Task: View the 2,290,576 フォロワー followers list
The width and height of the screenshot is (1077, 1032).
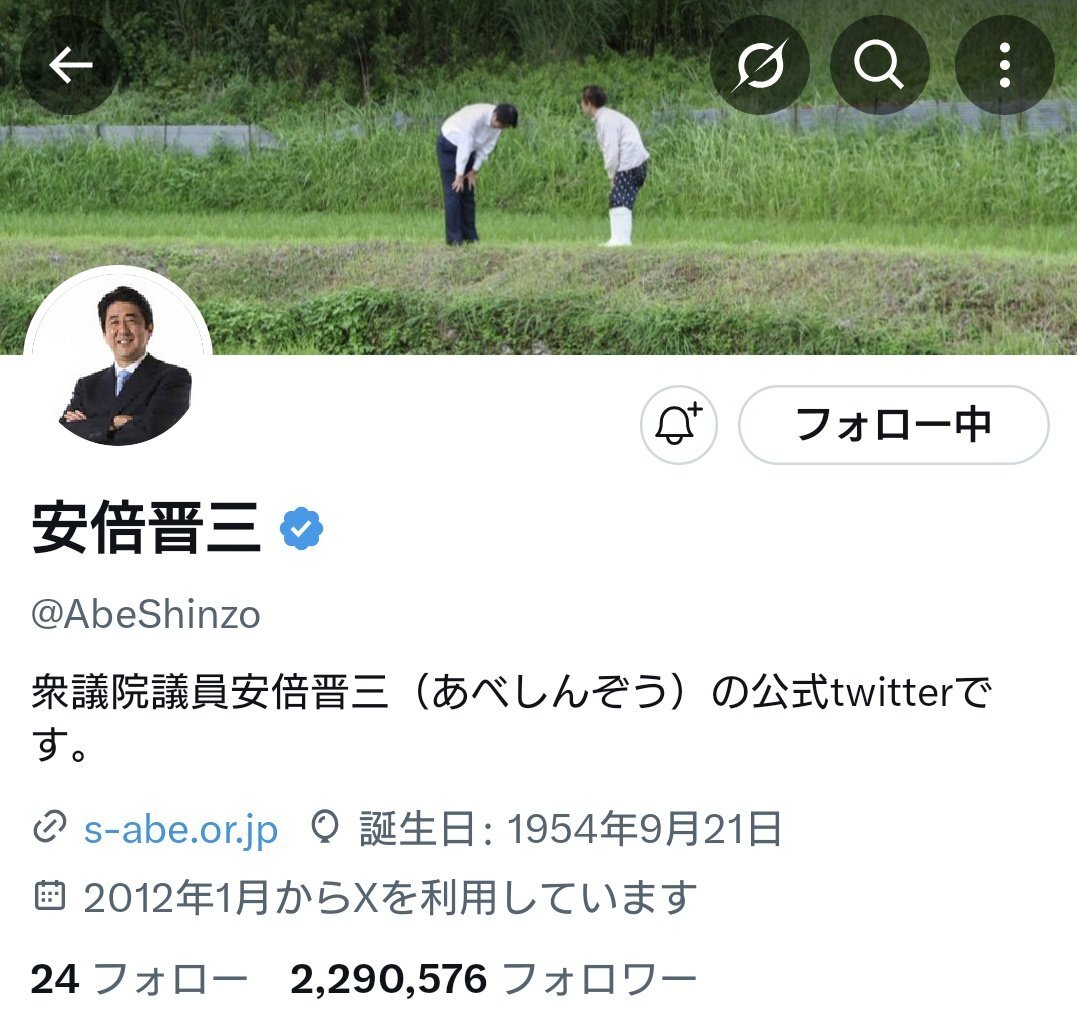Action: click(x=493, y=979)
